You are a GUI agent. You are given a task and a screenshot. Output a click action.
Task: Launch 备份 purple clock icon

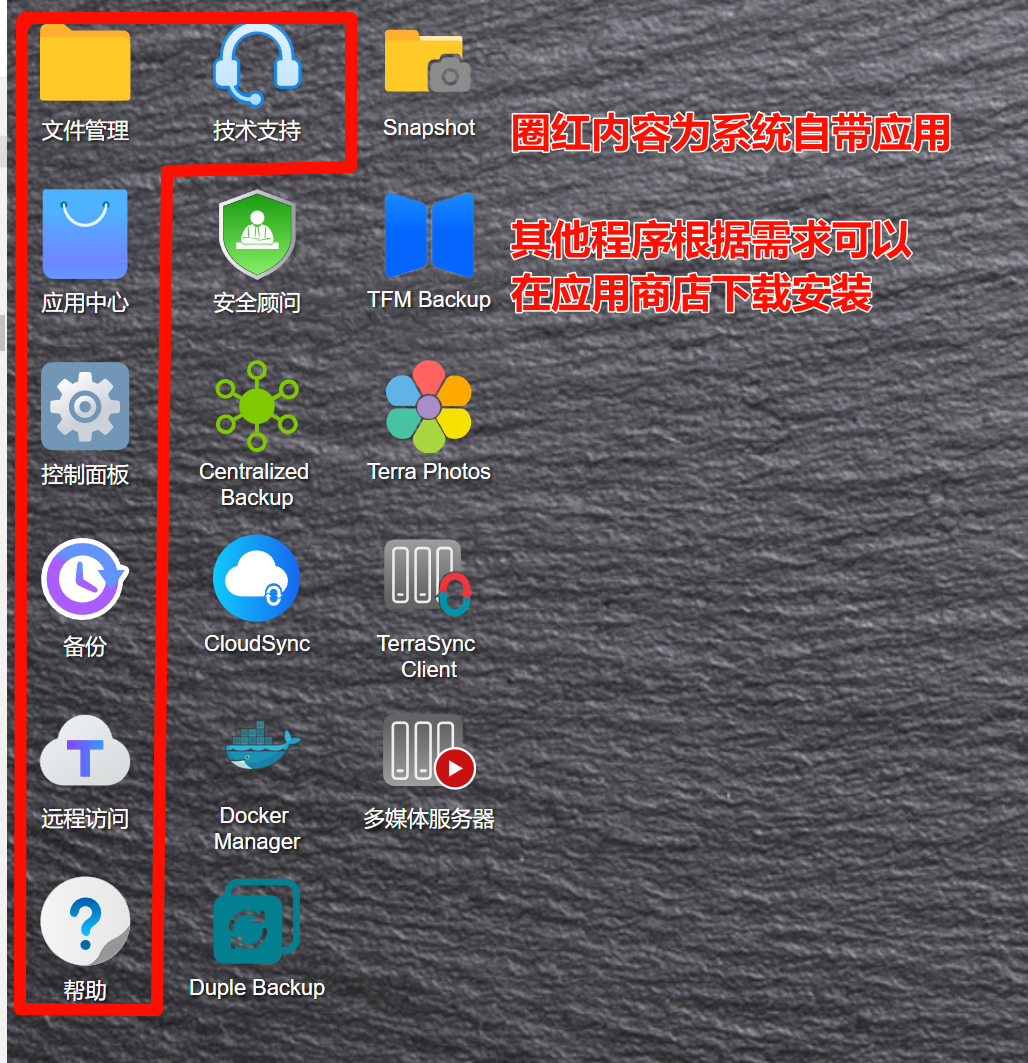[x=85, y=579]
